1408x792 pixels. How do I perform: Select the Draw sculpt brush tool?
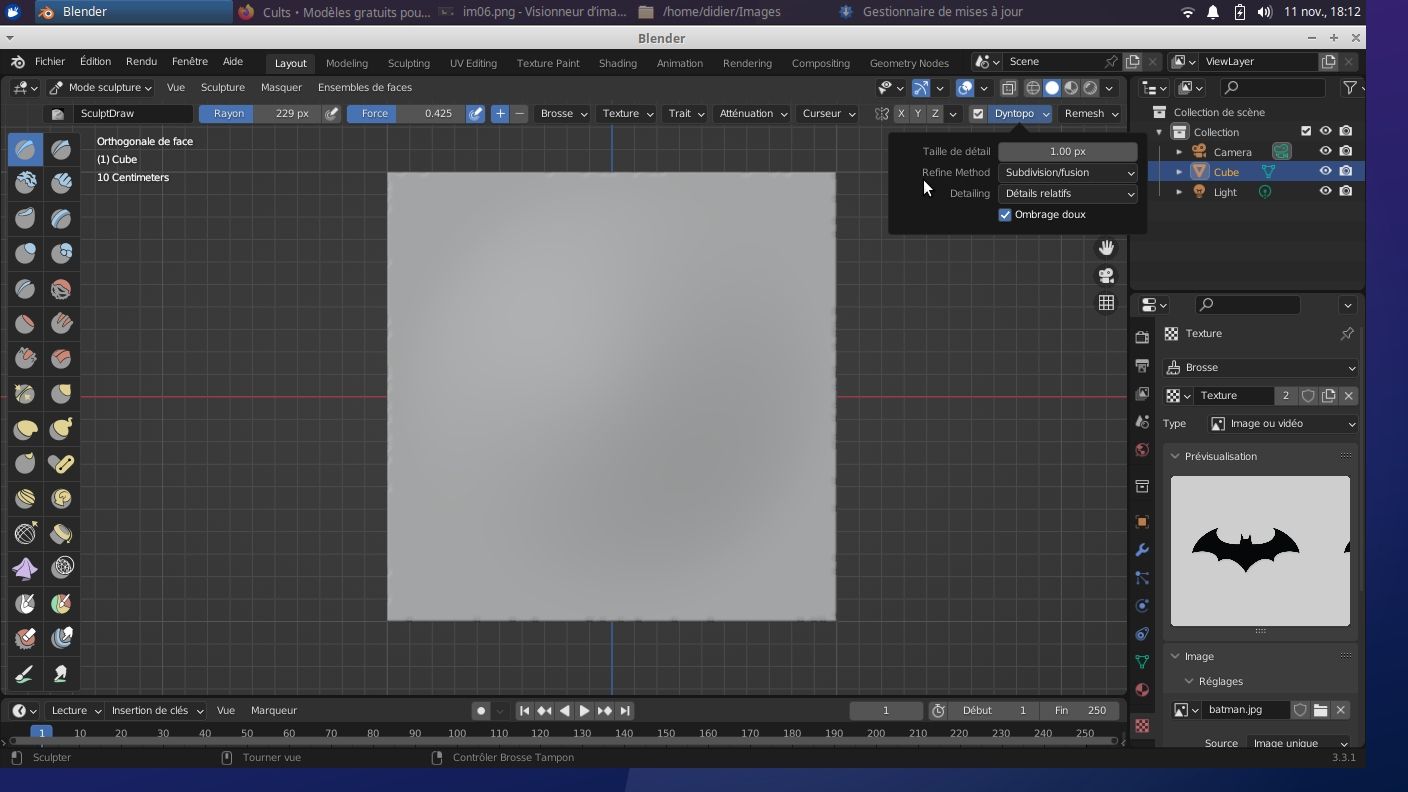[26, 150]
